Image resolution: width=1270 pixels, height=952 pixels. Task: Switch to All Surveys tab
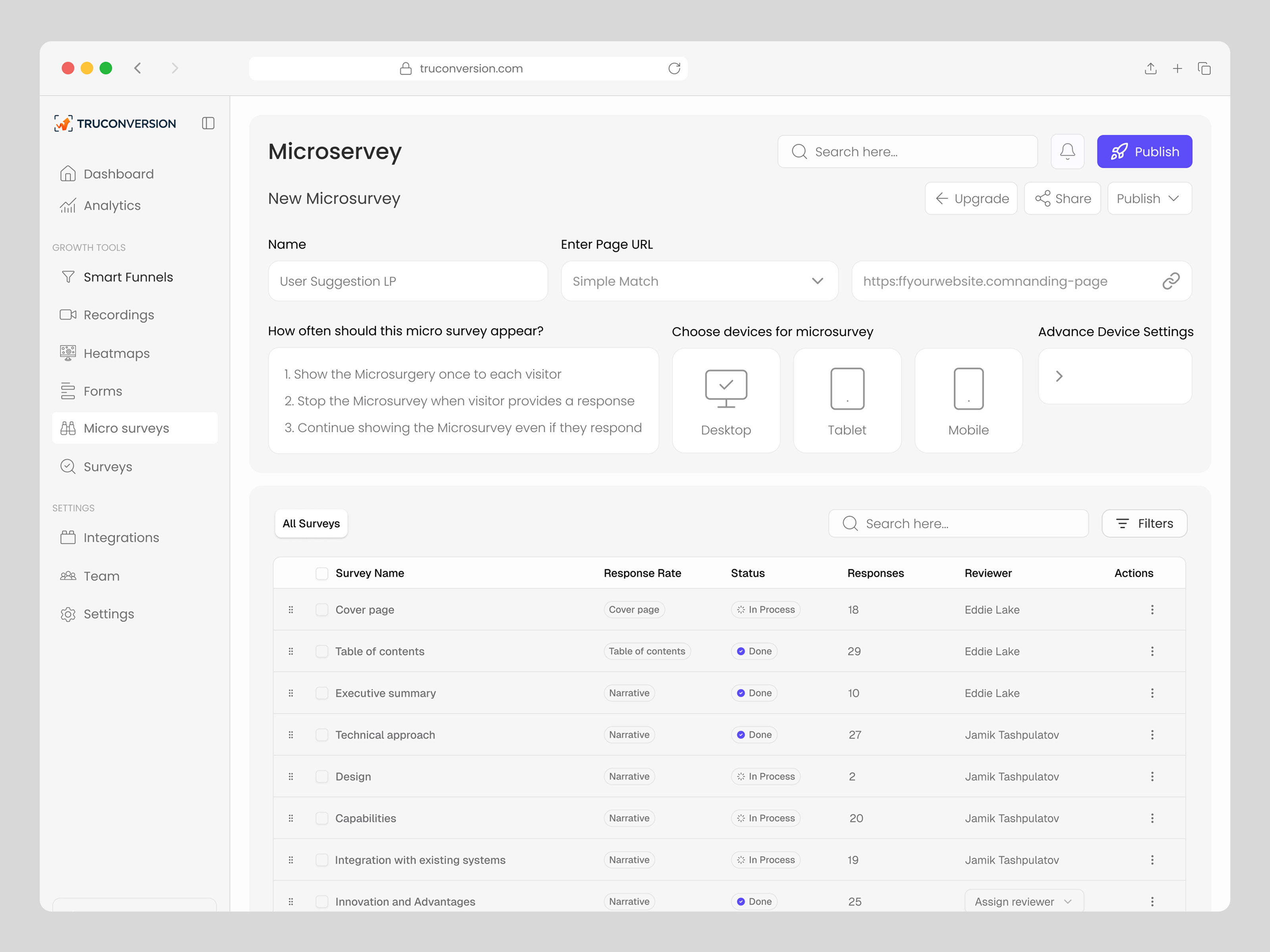tap(311, 523)
